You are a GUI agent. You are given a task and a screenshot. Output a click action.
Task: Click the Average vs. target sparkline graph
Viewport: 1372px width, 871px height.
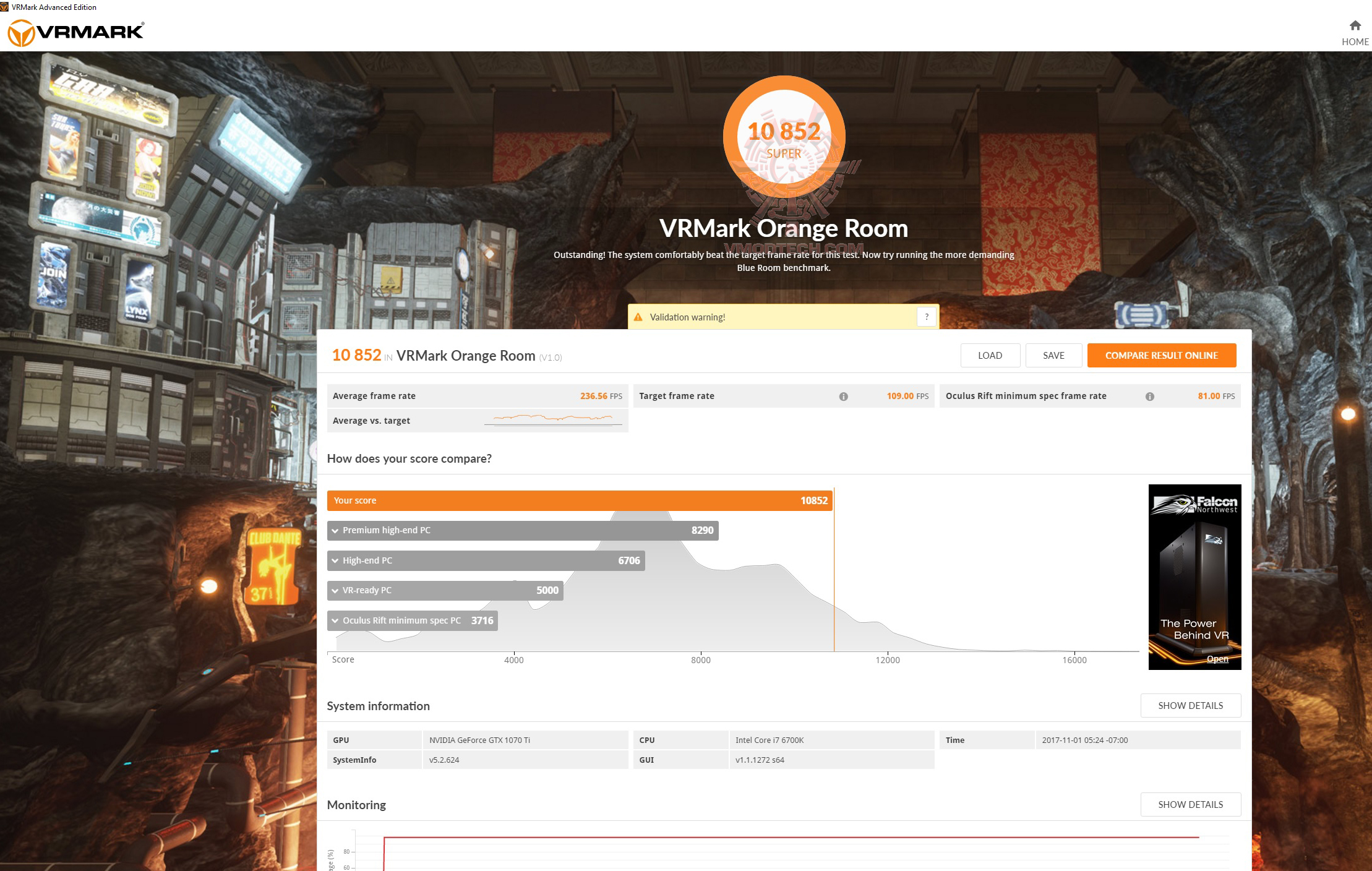pyautogui.click(x=554, y=419)
